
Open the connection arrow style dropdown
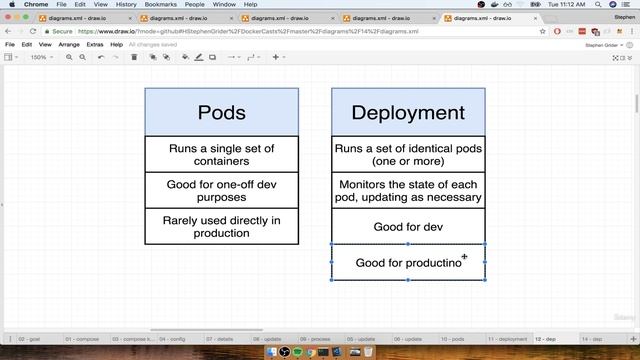click(234, 58)
